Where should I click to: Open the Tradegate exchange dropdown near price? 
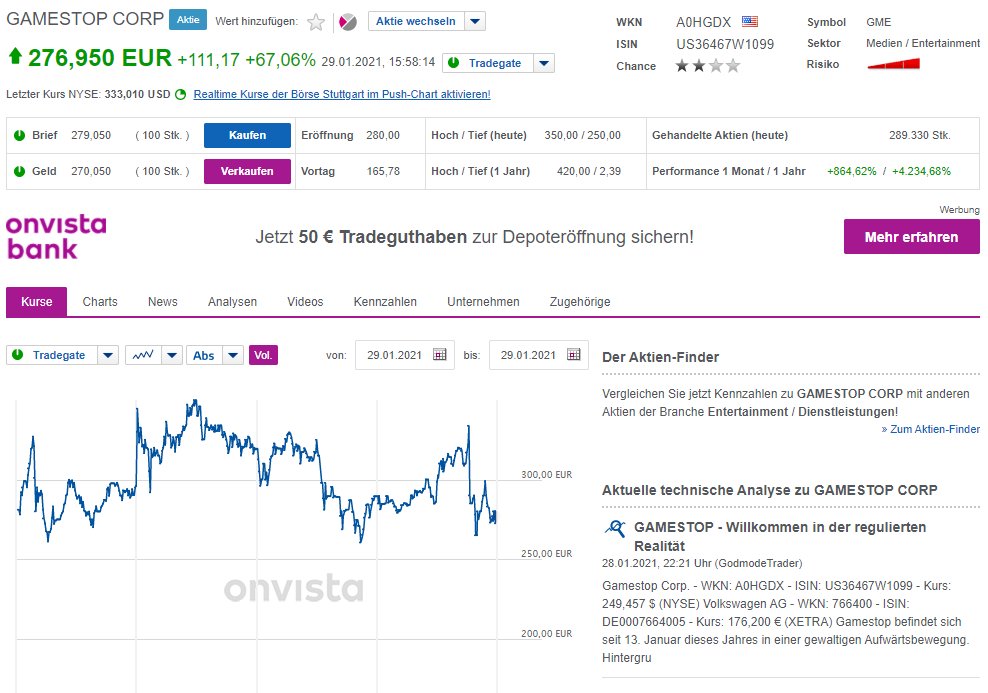pyautogui.click(x=544, y=63)
